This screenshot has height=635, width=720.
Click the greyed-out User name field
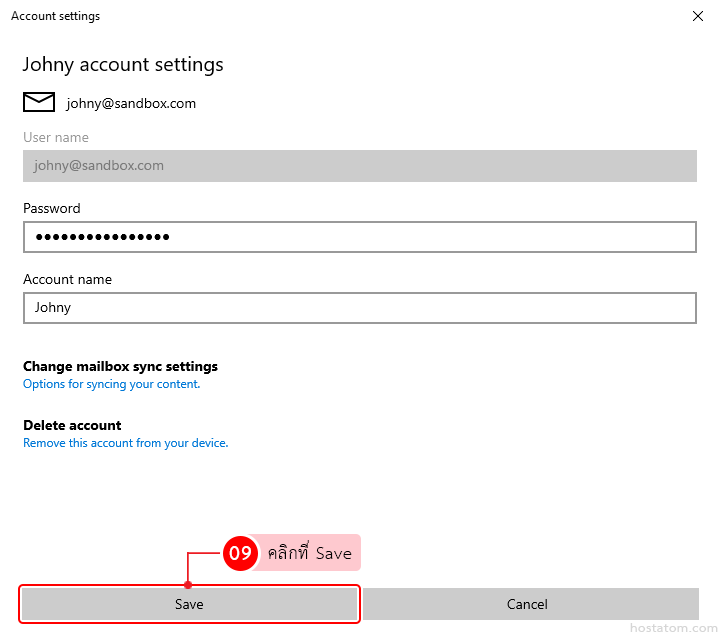click(359, 166)
